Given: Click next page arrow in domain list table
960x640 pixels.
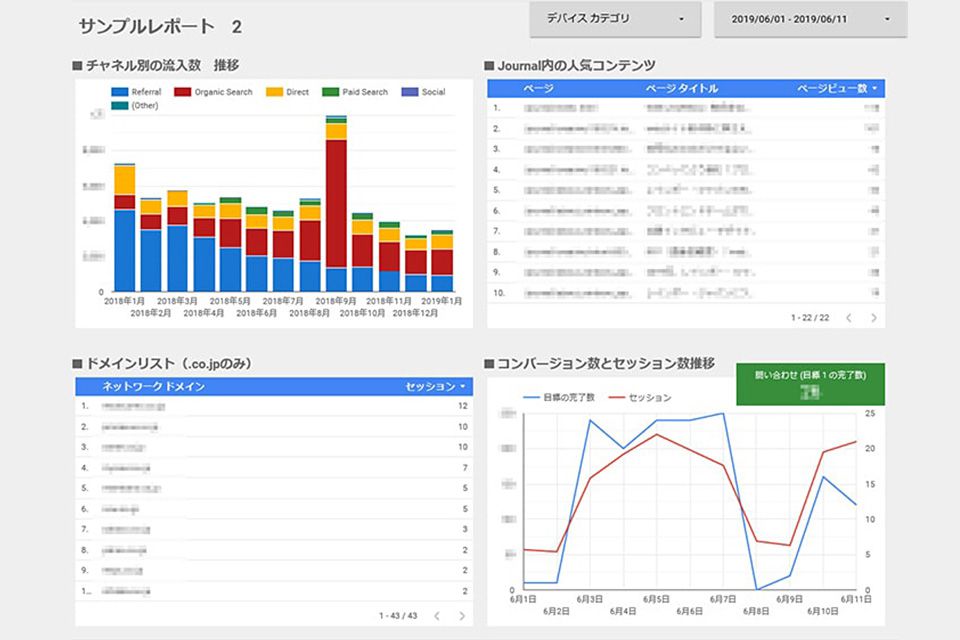Looking at the screenshot, I should 462,616.
